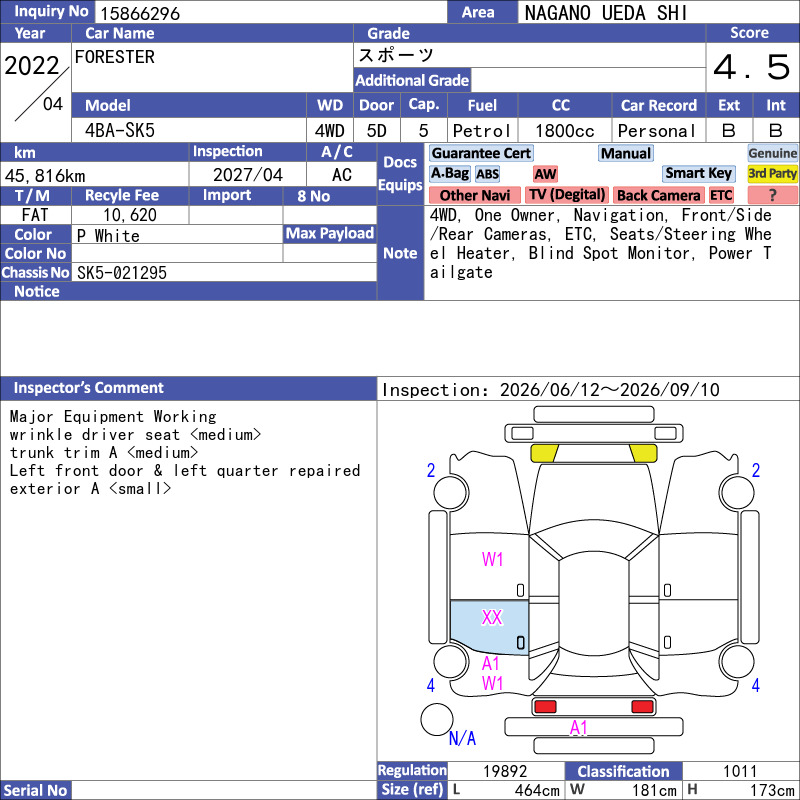Click the length value 464cm
Image resolution: width=800 pixels, height=800 pixels.
point(537,790)
